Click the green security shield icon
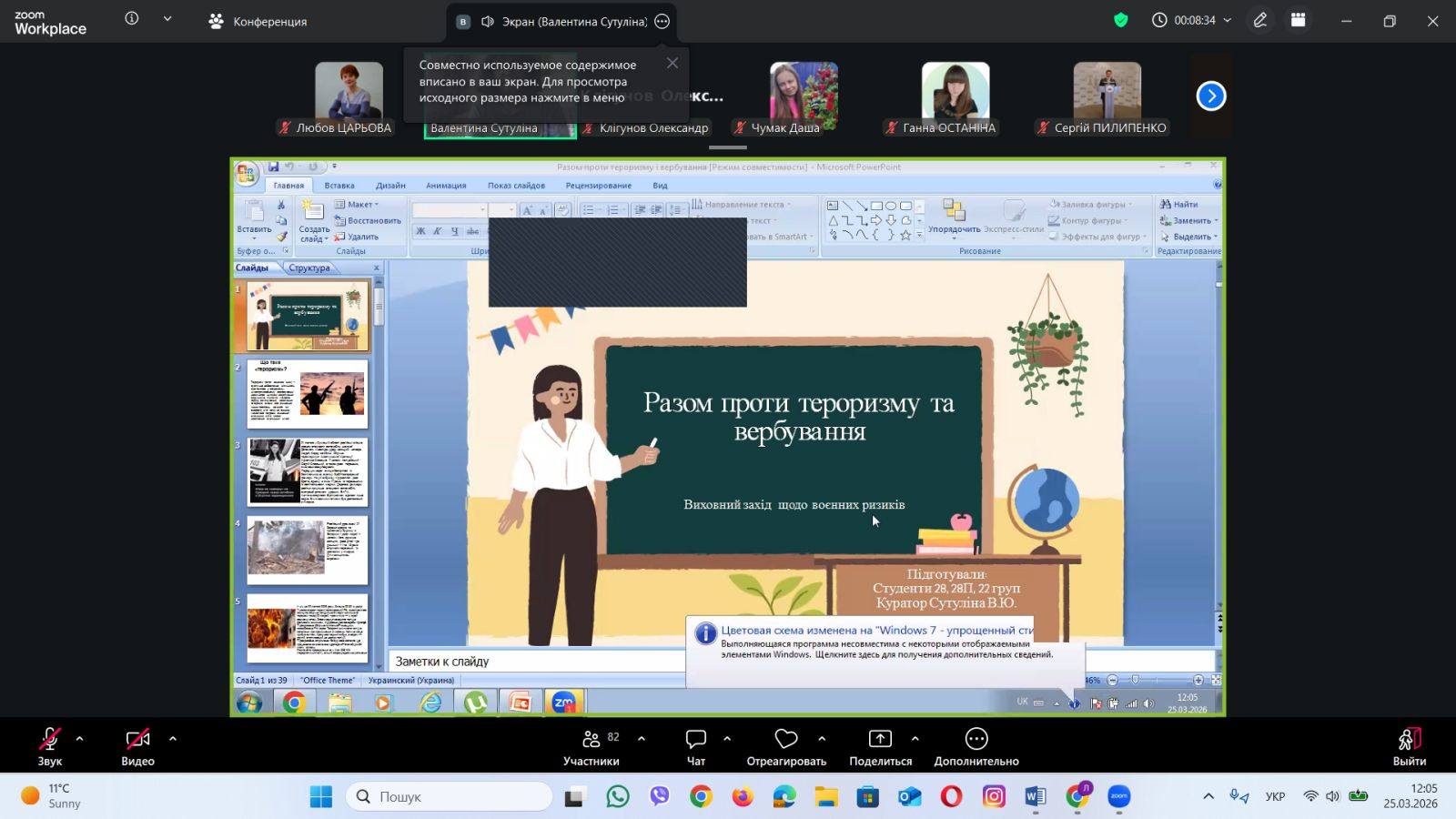1456x819 pixels. (1121, 20)
